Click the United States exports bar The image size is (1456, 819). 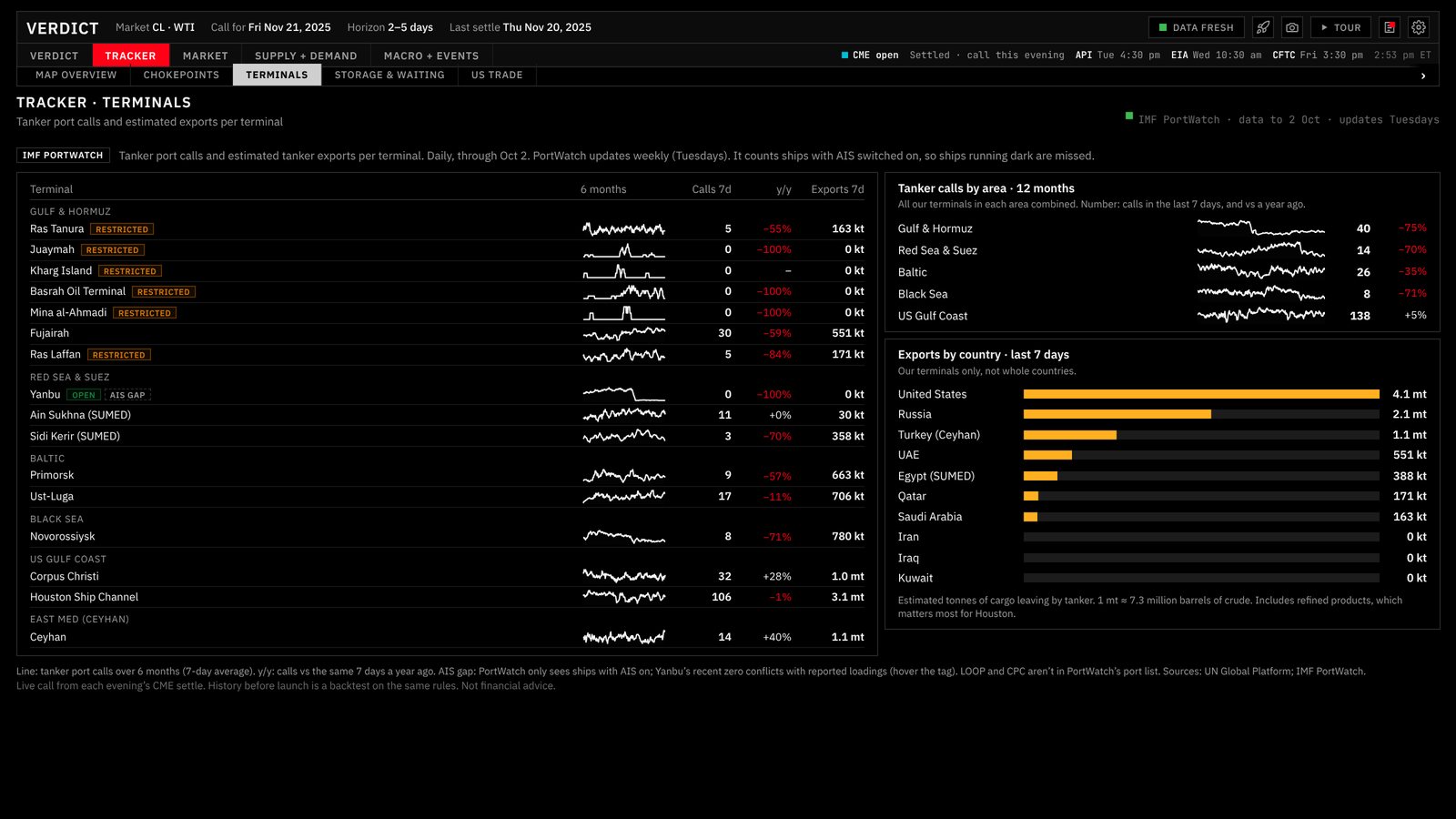coord(1201,394)
